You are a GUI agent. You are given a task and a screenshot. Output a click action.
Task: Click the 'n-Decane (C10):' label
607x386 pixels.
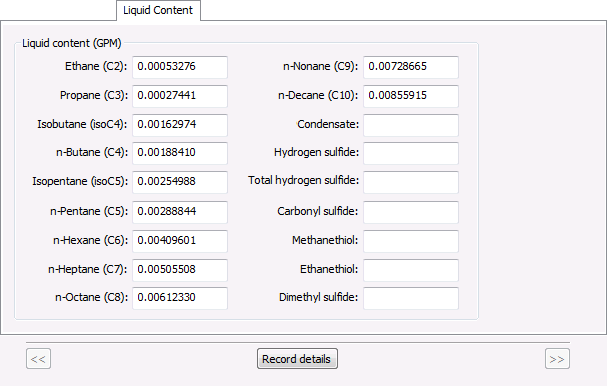[318, 95]
